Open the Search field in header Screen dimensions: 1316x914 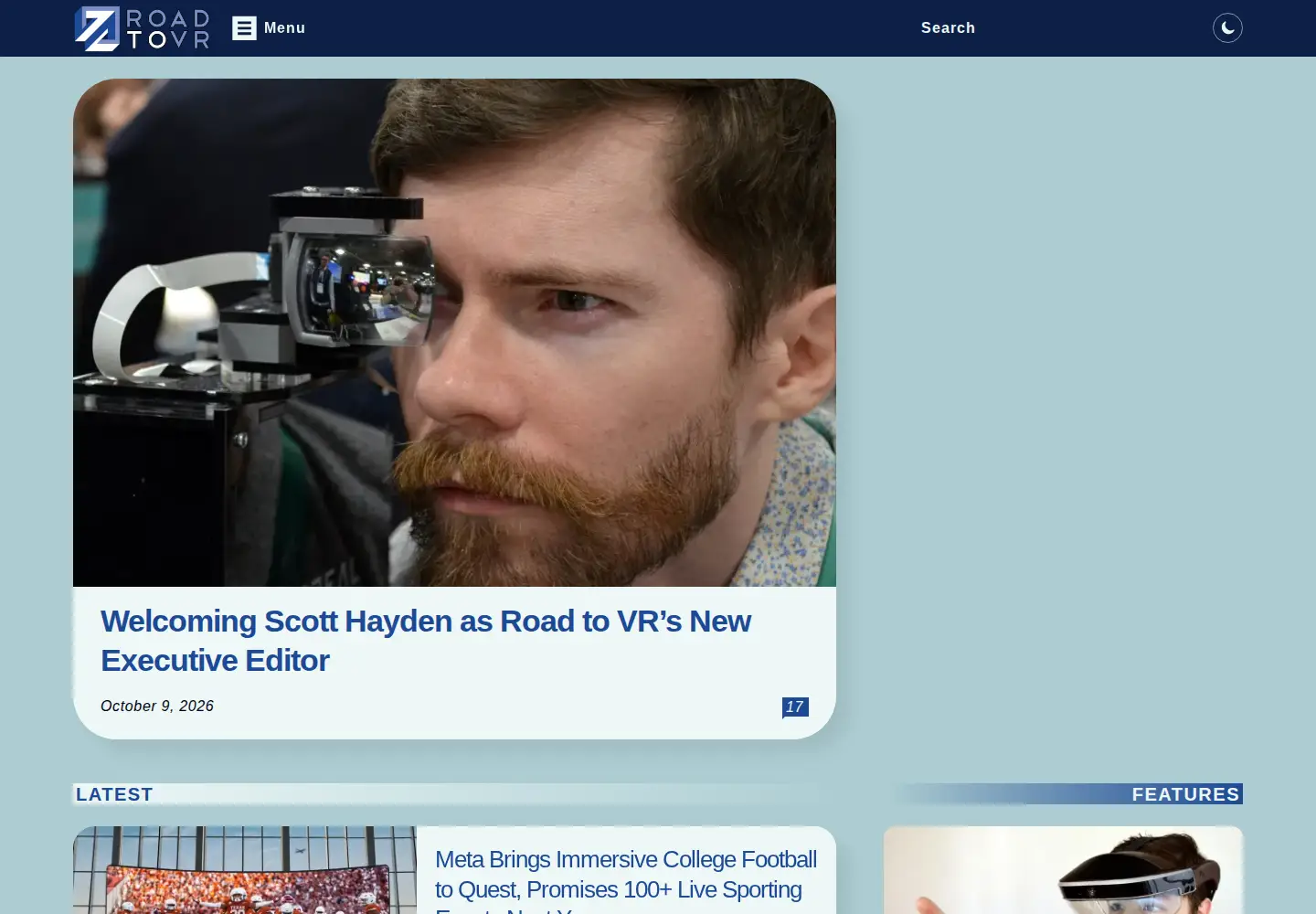(948, 28)
